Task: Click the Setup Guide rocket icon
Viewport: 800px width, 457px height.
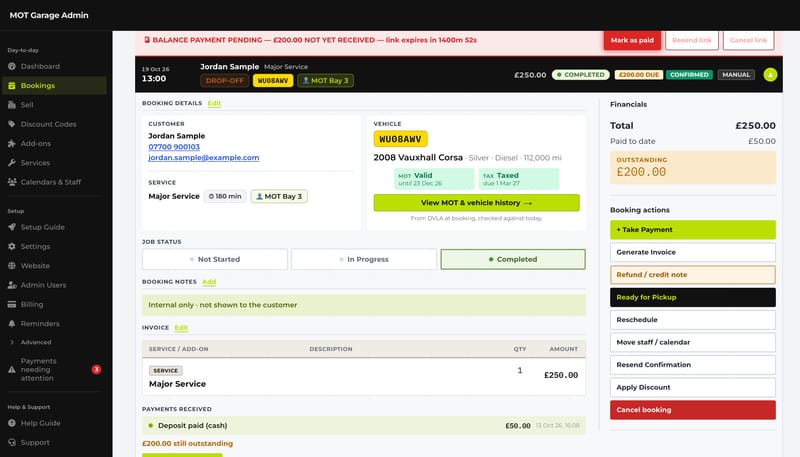Action: 12,227
